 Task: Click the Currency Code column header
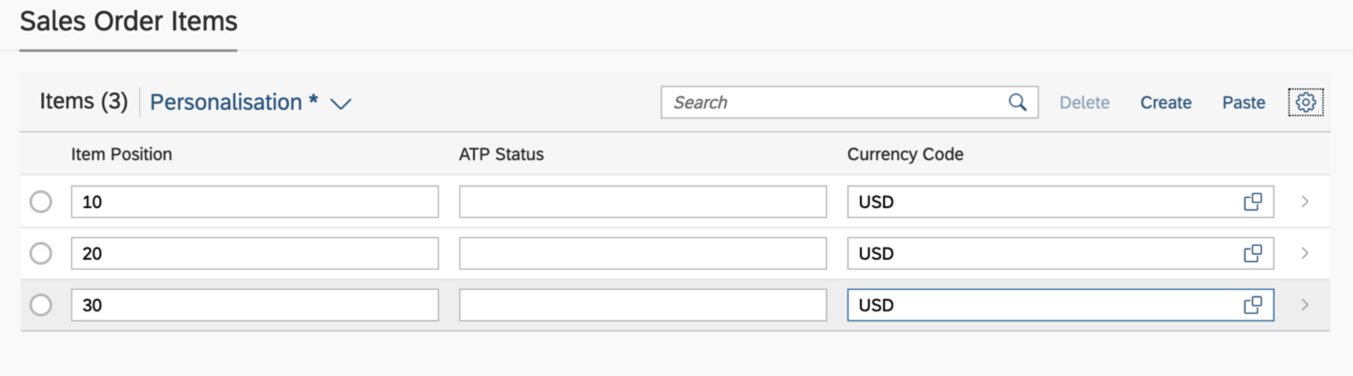coord(905,154)
